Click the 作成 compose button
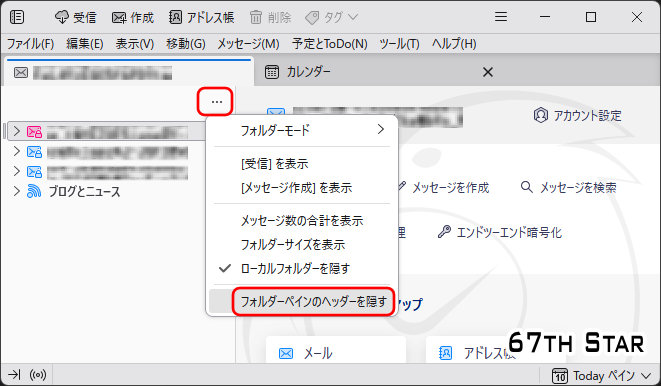The width and height of the screenshot is (661, 386). coord(133,17)
